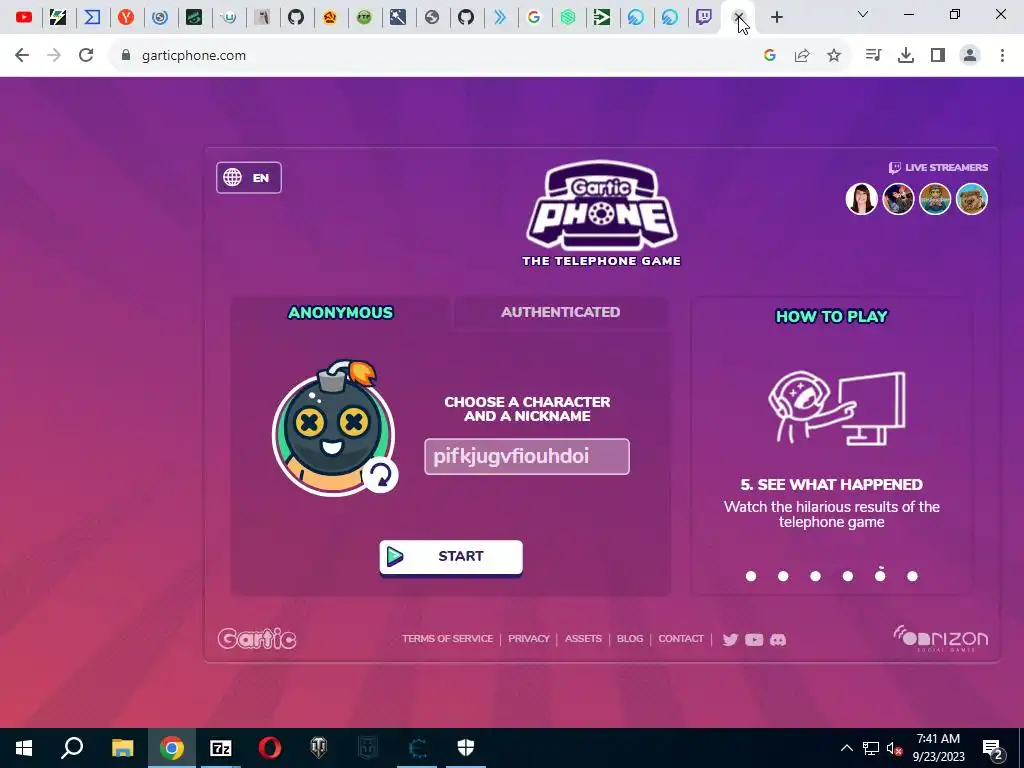Go back to the previous page
Screen dimensions: 1024x768
22,56
